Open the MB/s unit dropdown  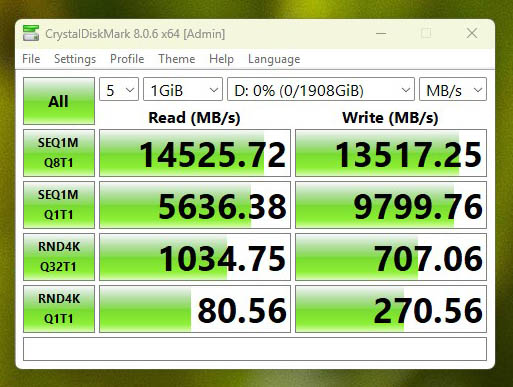tap(453, 89)
